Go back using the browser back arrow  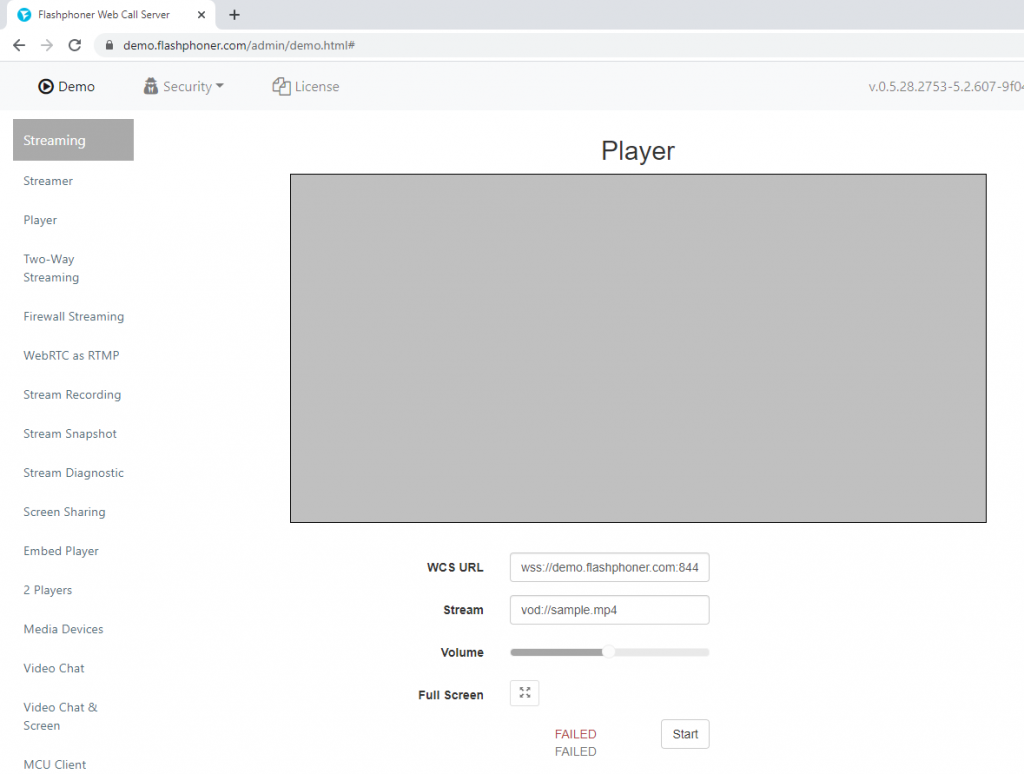pos(19,45)
